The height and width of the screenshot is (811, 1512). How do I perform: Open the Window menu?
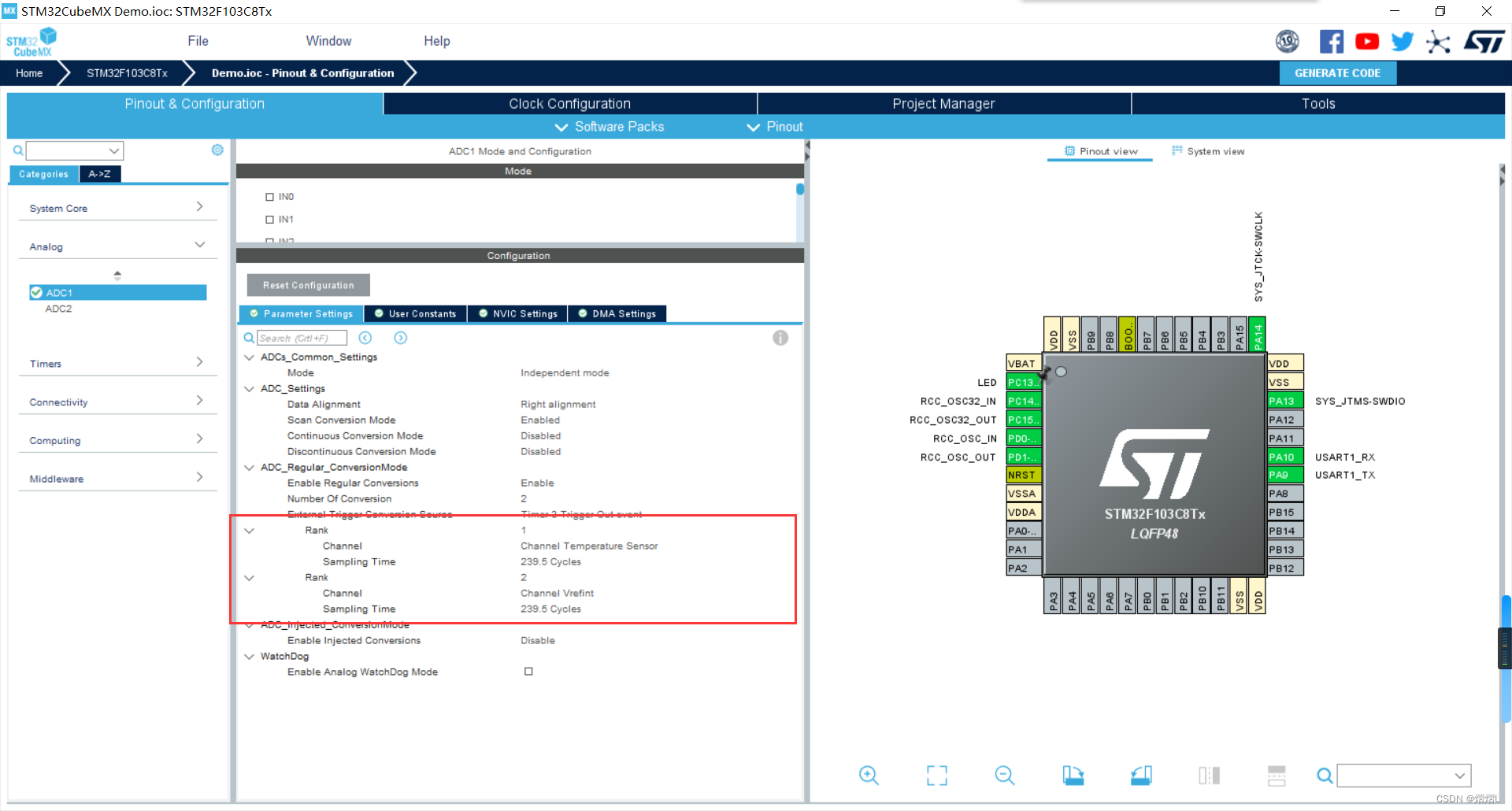328,41
